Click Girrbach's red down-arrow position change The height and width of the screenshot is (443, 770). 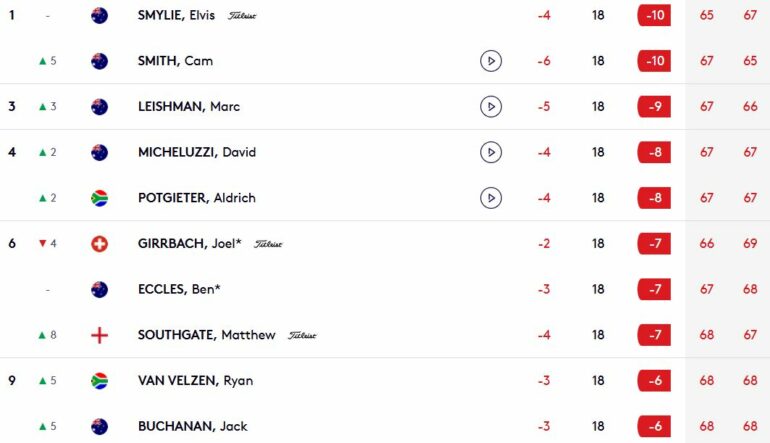pos(48,244)
